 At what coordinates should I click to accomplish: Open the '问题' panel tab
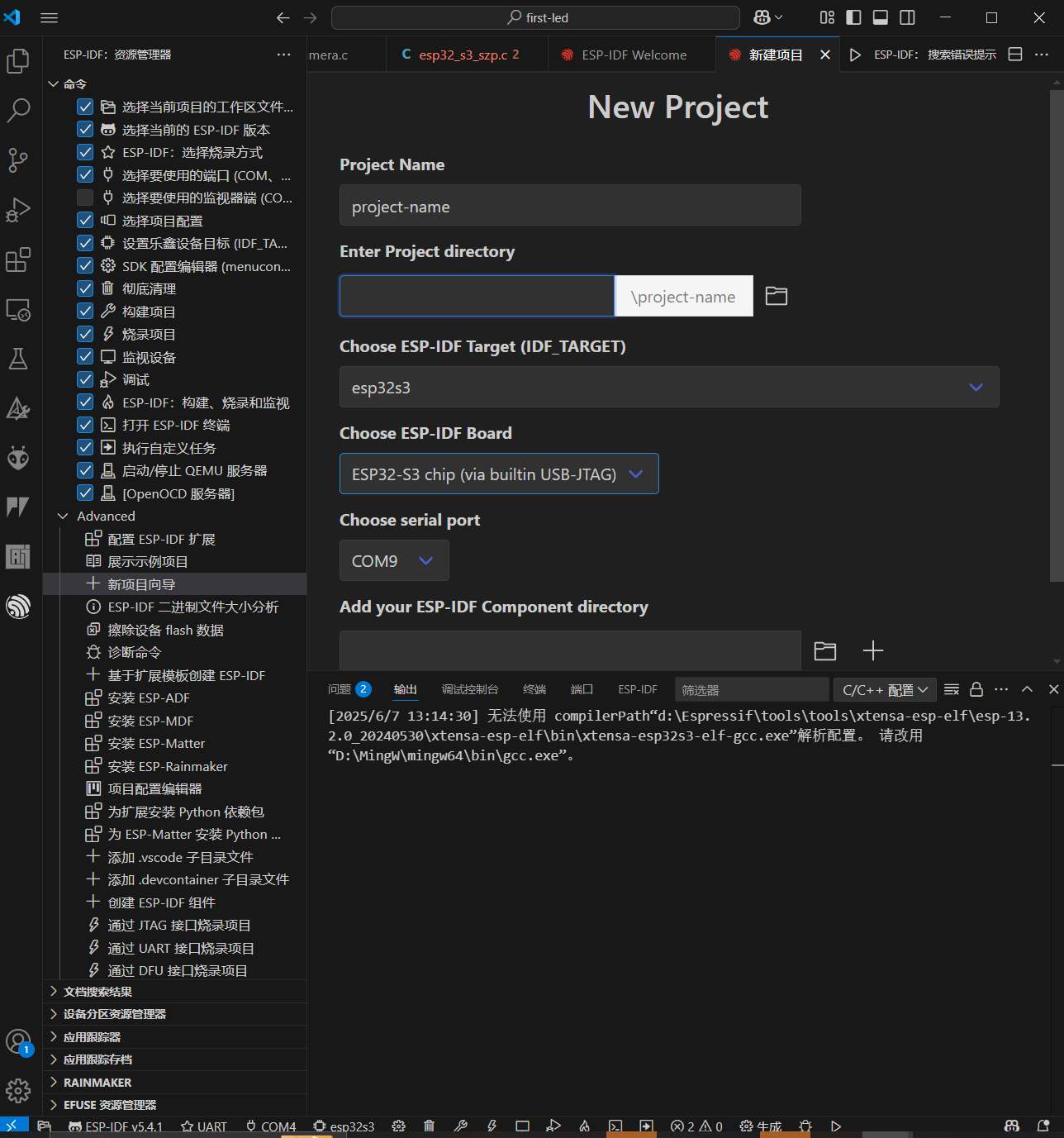(349, 689)
